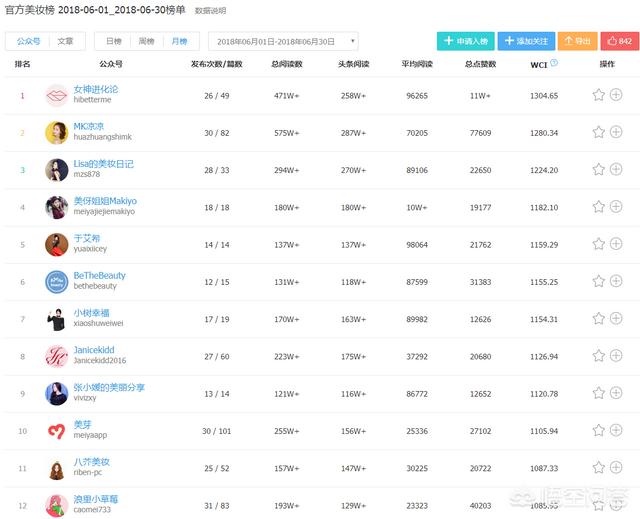
Task: Click the red 842 like button
Action: pyautogui.click(x=620, y=41)
